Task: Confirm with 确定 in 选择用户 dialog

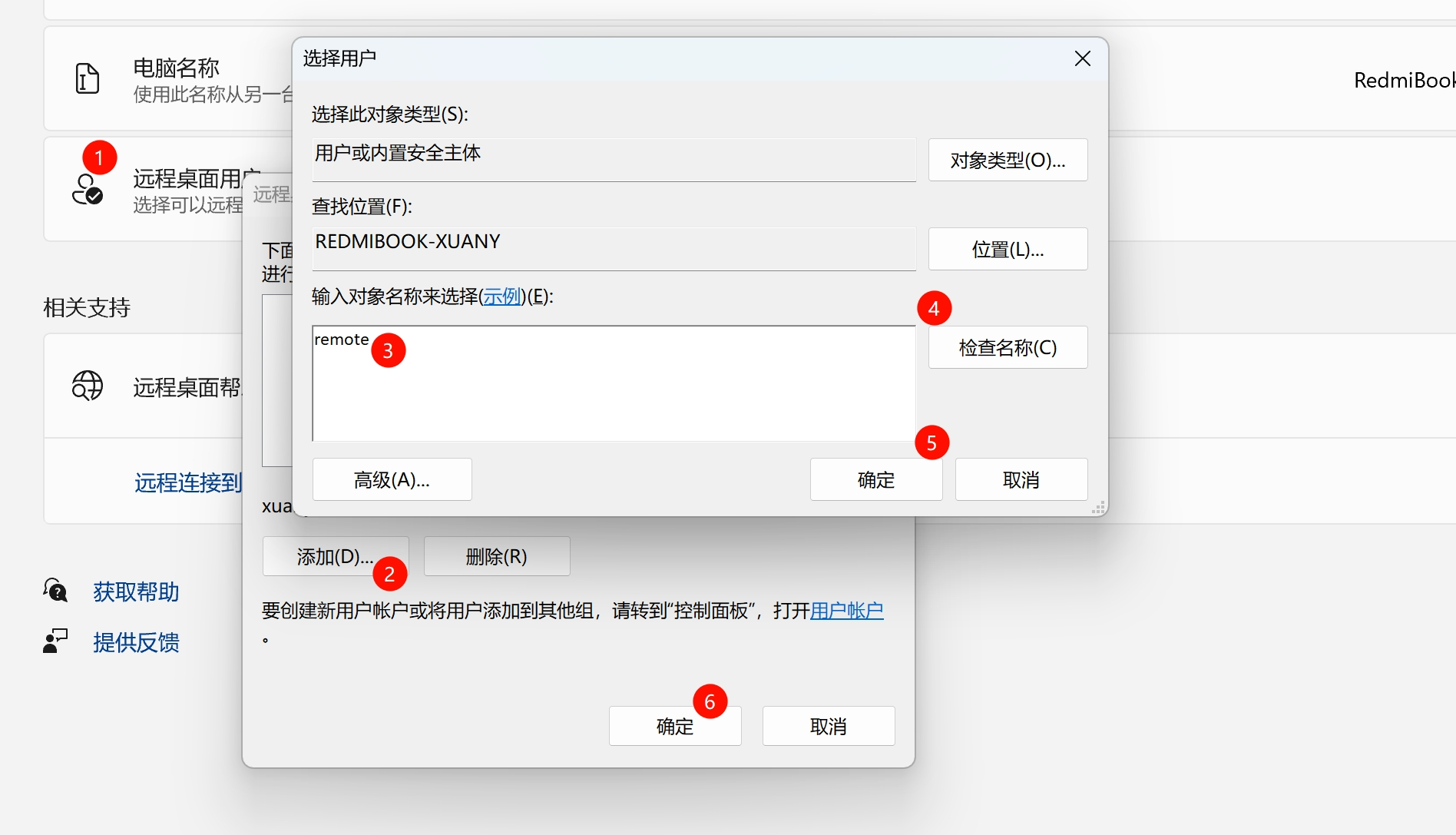Action: tap(875, 479)
